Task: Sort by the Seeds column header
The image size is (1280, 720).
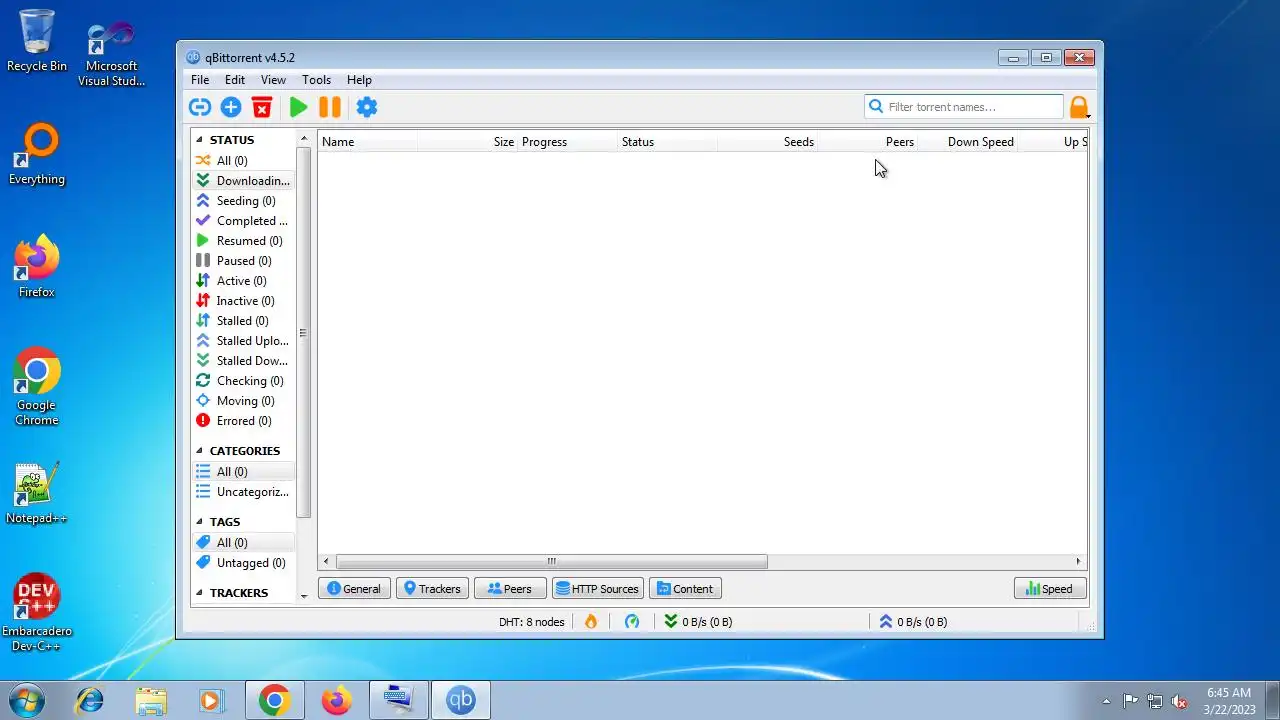Action: [x=767, y=142]
